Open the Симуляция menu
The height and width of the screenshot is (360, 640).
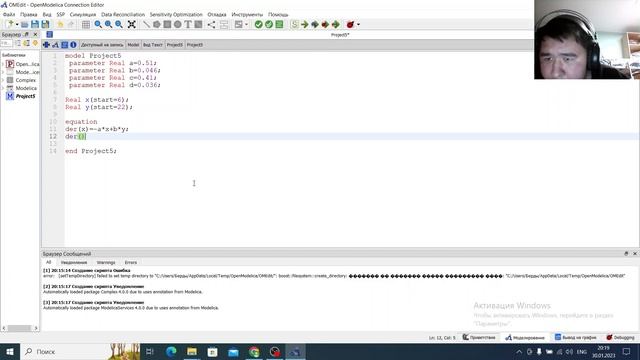(x=83, y=14)
